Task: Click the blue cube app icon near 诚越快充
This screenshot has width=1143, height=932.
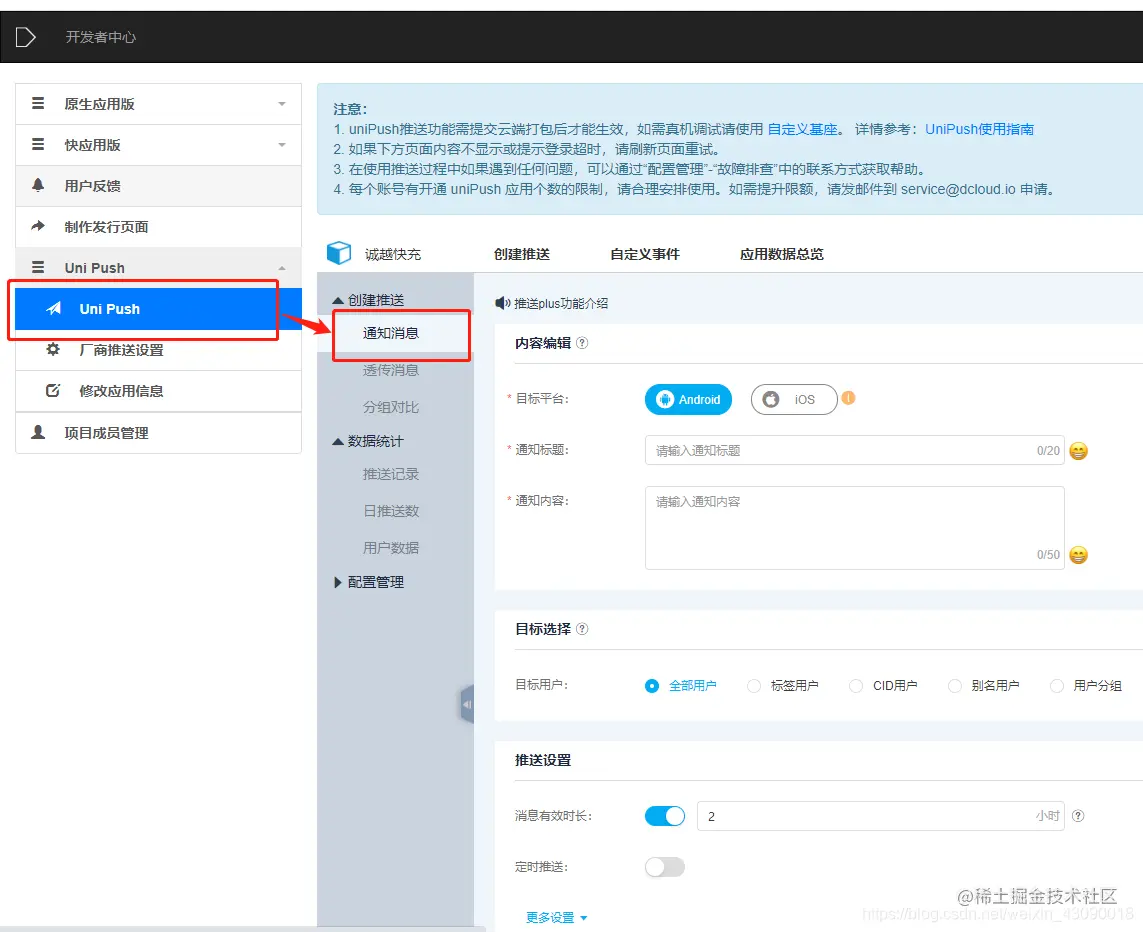Action: 339,253
